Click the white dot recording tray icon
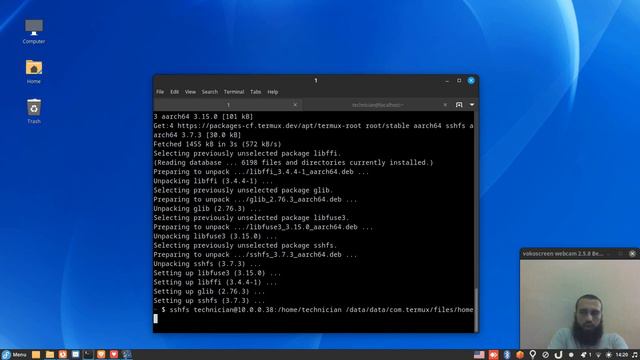The width and height of the screenshot is (640, 360). coord(571,355)
